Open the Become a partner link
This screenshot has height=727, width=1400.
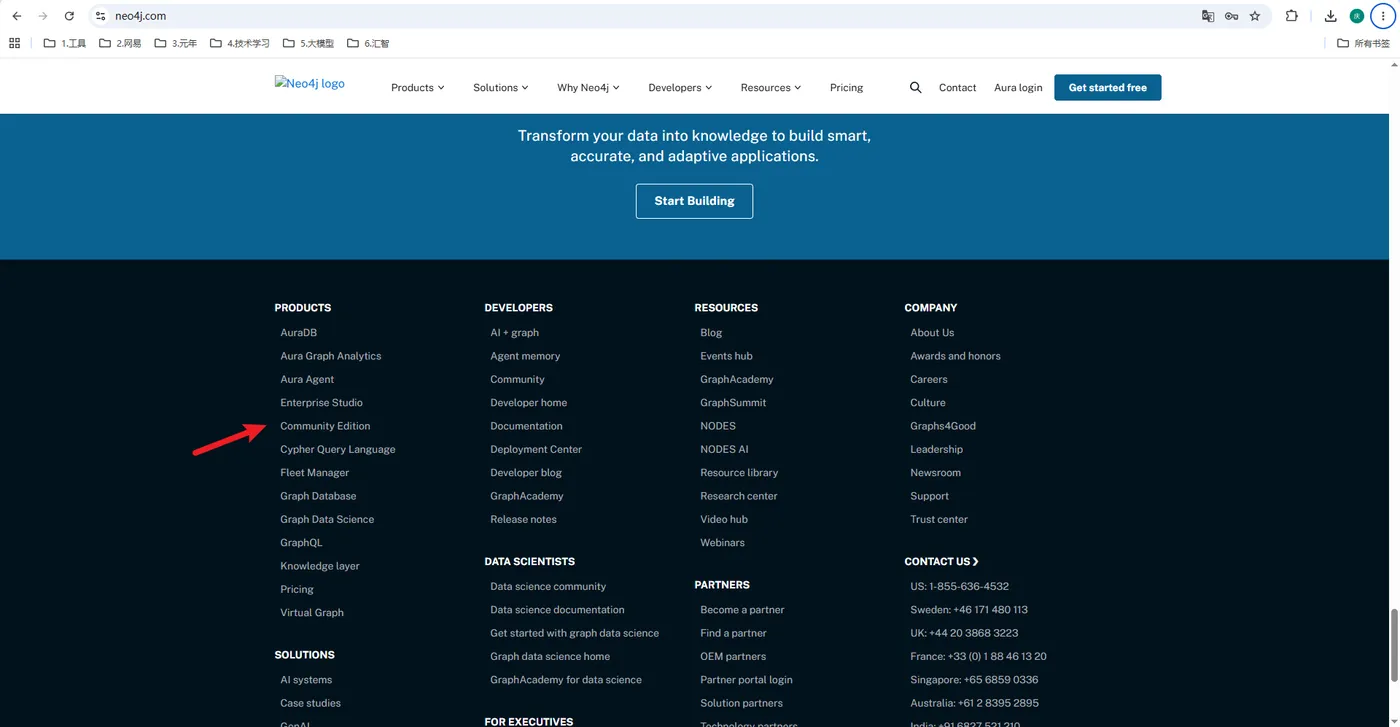click(x=742, y=610)
